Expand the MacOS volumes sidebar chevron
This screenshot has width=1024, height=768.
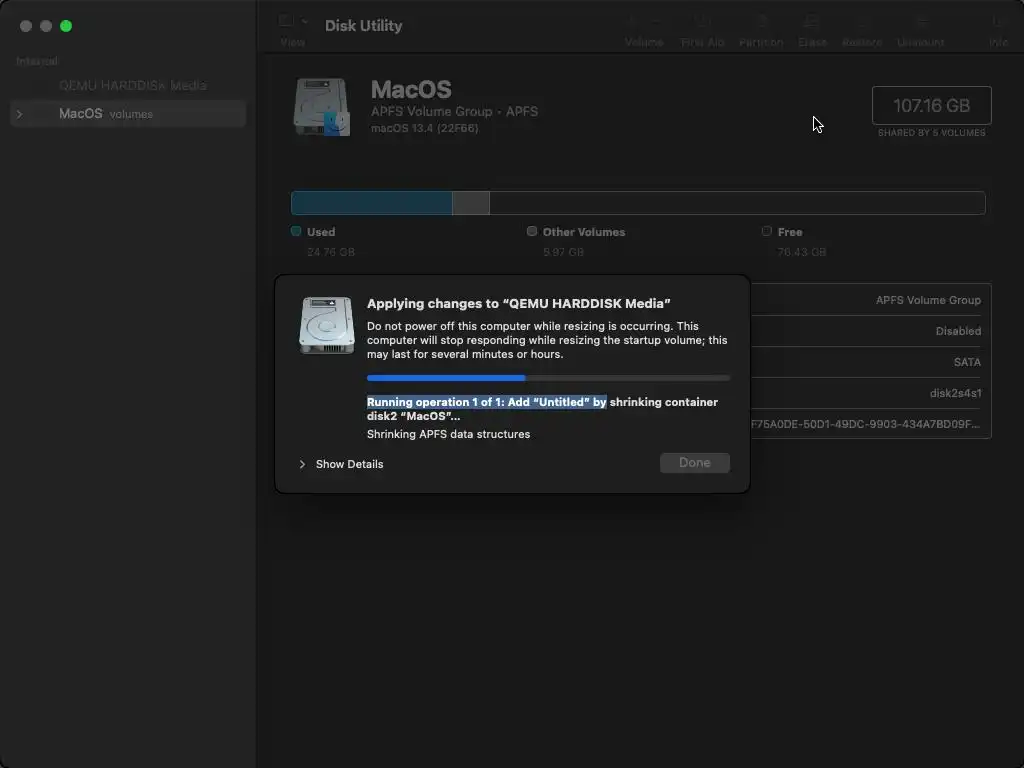20,114
